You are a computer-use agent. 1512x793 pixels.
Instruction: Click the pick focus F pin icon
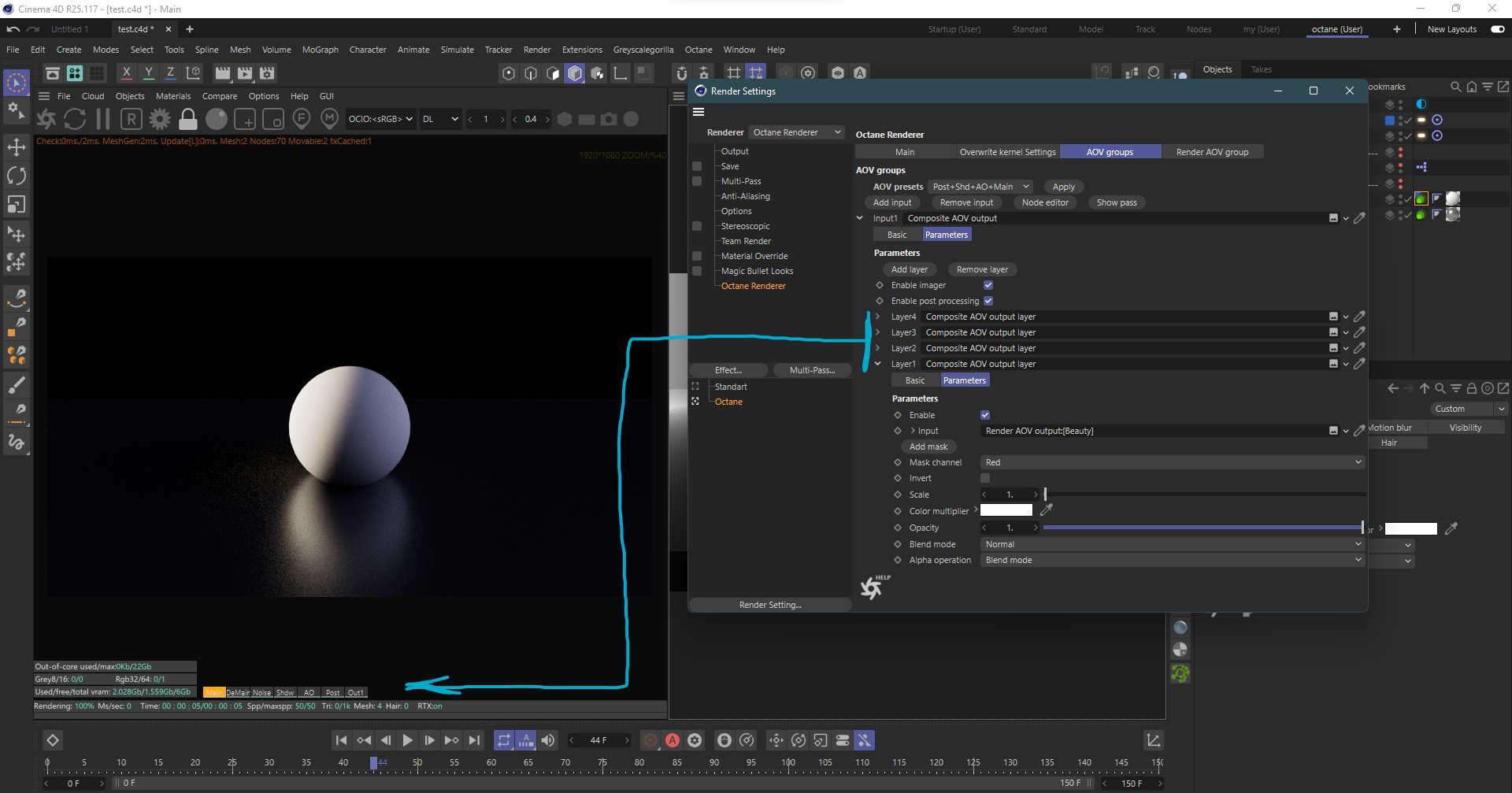pyautogui.click(x=301, y=119)
